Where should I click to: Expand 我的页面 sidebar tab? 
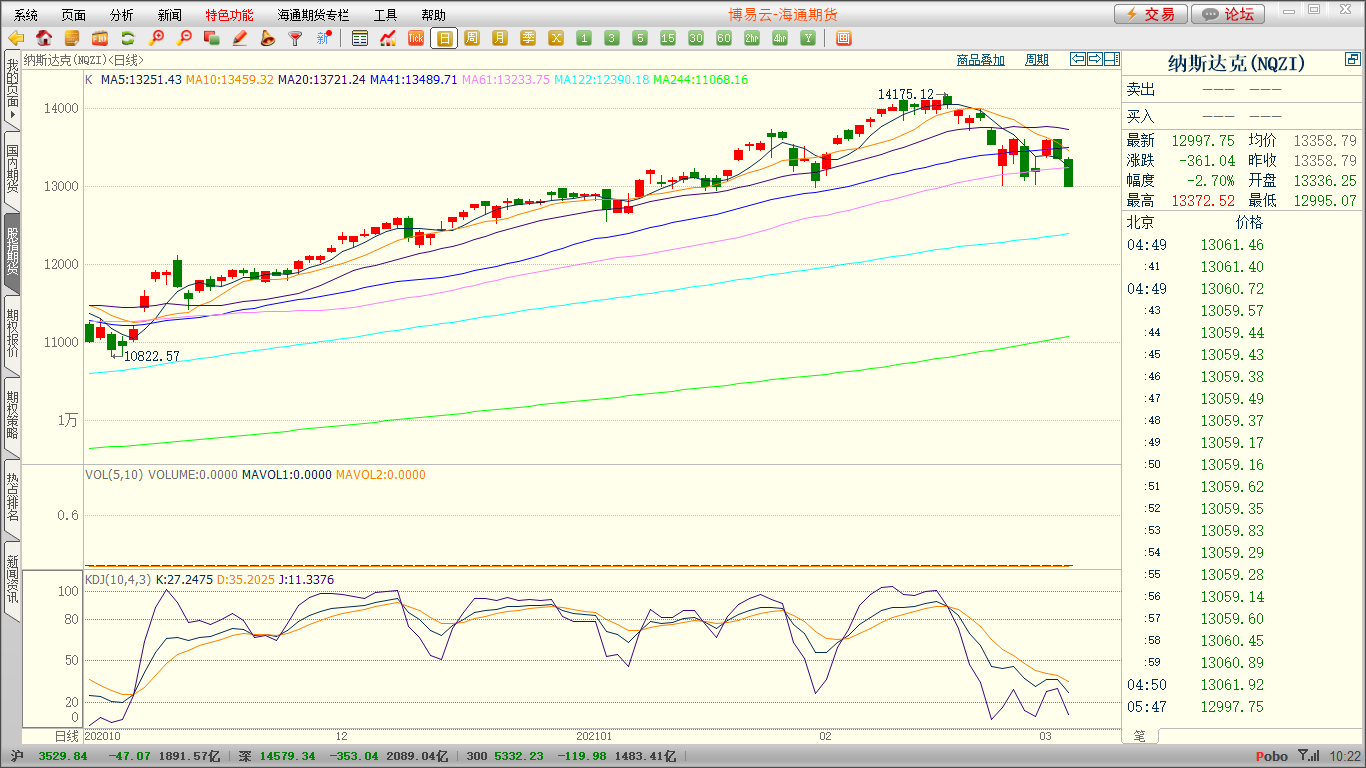11,90
